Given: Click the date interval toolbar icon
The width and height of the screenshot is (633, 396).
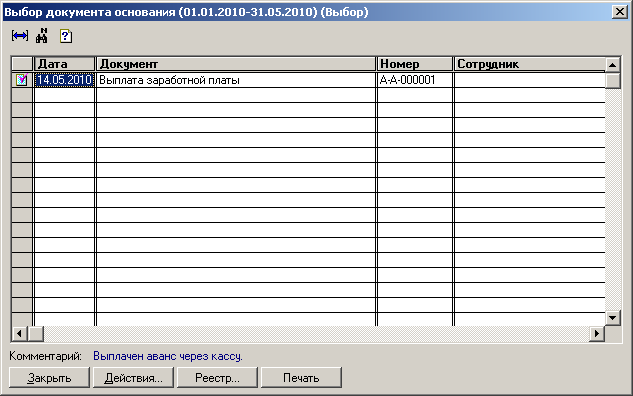Looking at the screenshot, I should click(x=20, y=36).
